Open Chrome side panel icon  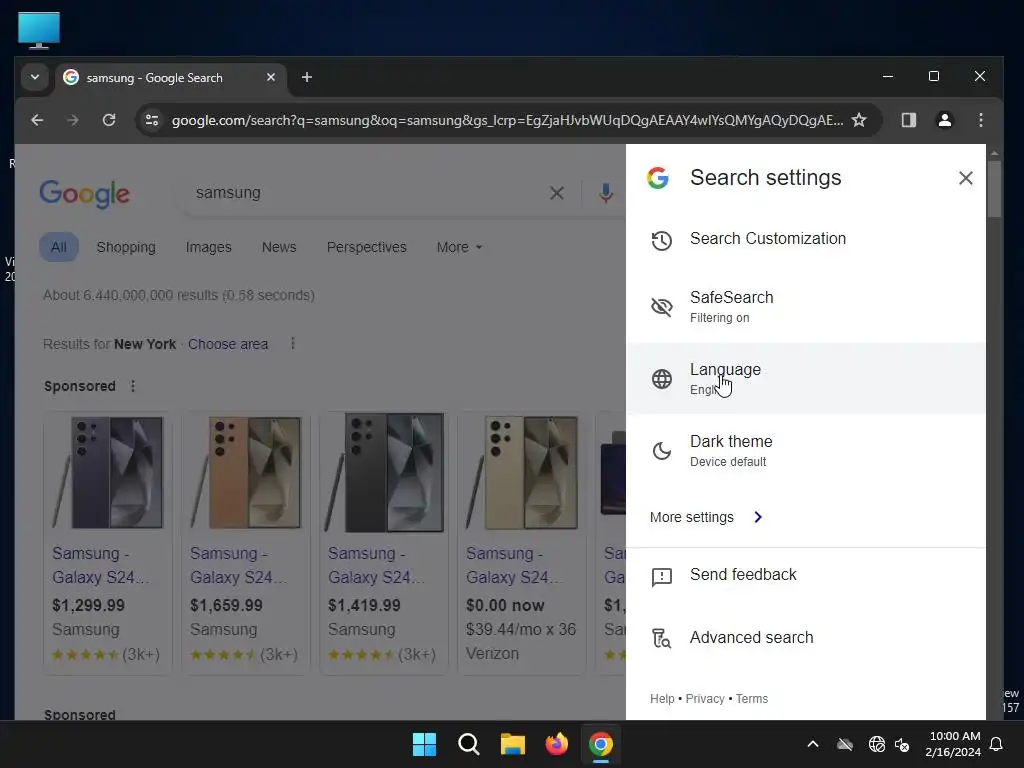[x=908, y=120]
